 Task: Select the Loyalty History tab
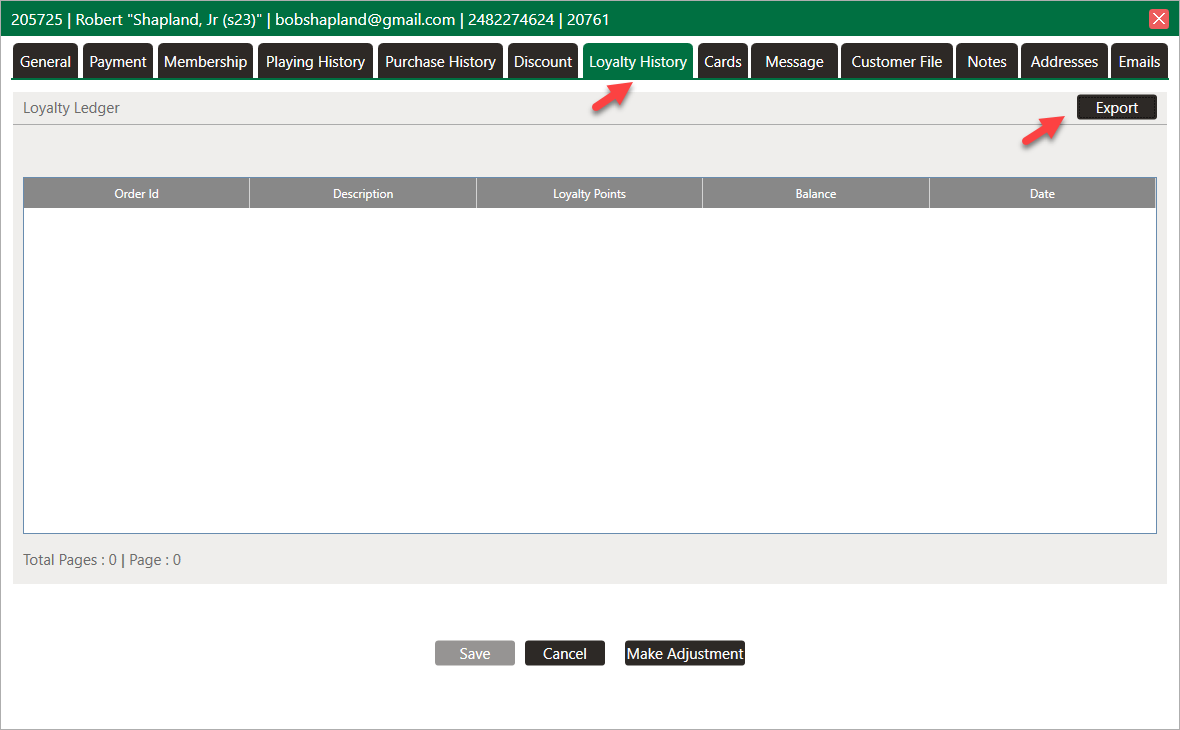638,62
